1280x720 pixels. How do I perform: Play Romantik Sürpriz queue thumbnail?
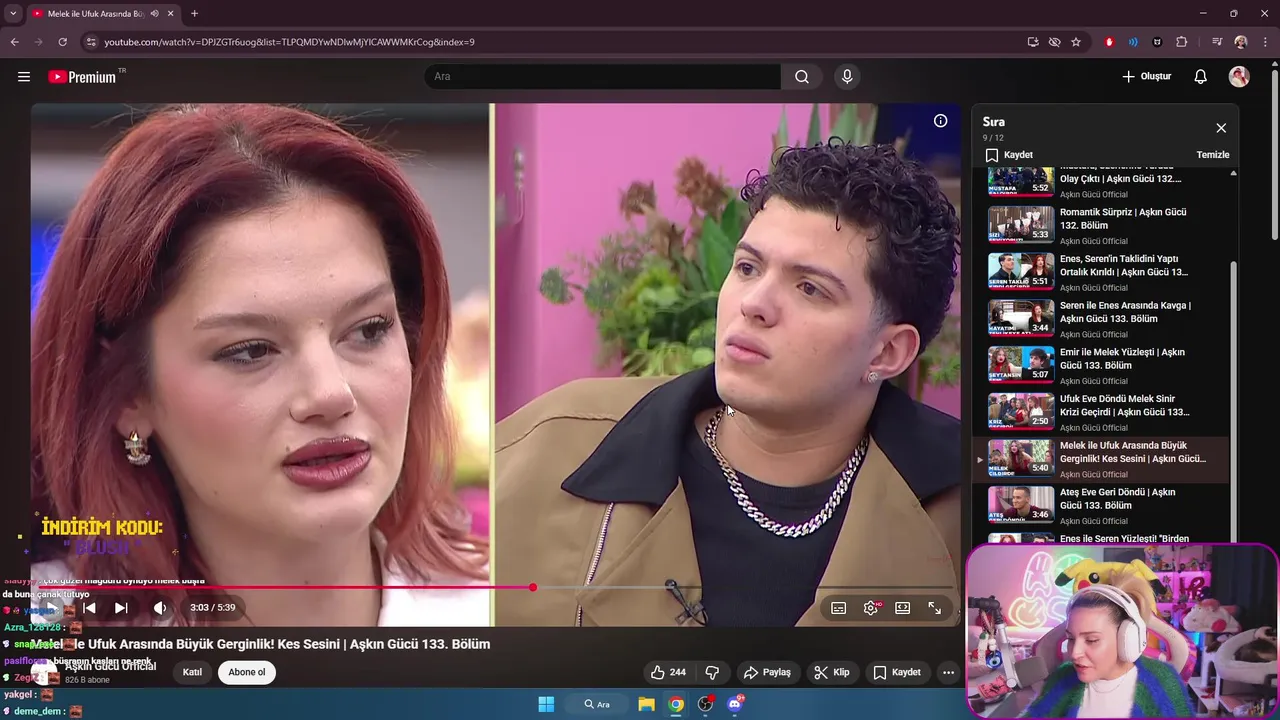[1021, 224]
